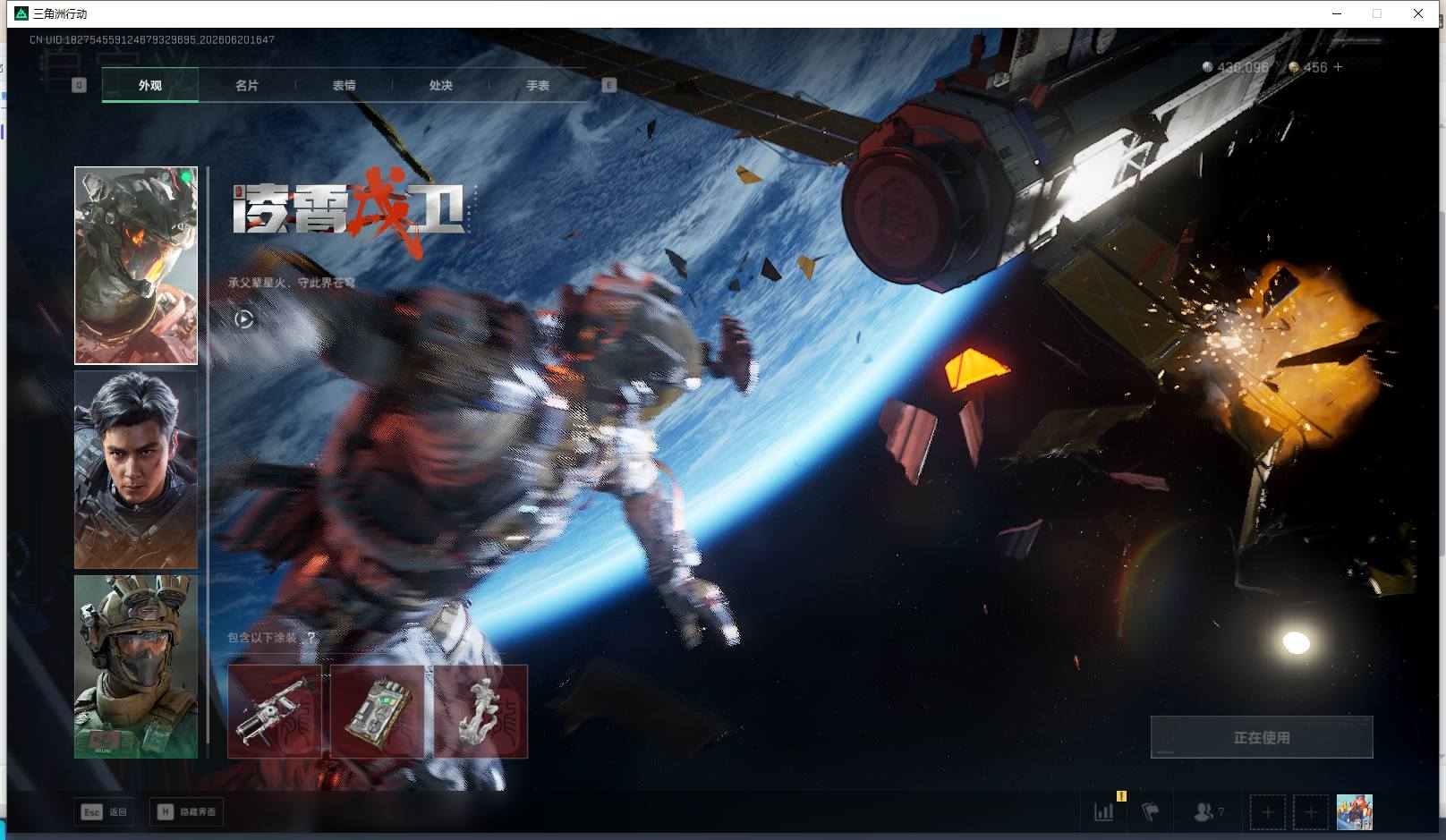
Task: Close the 三角洲行动 window
Action: [x=1418, y=13]
